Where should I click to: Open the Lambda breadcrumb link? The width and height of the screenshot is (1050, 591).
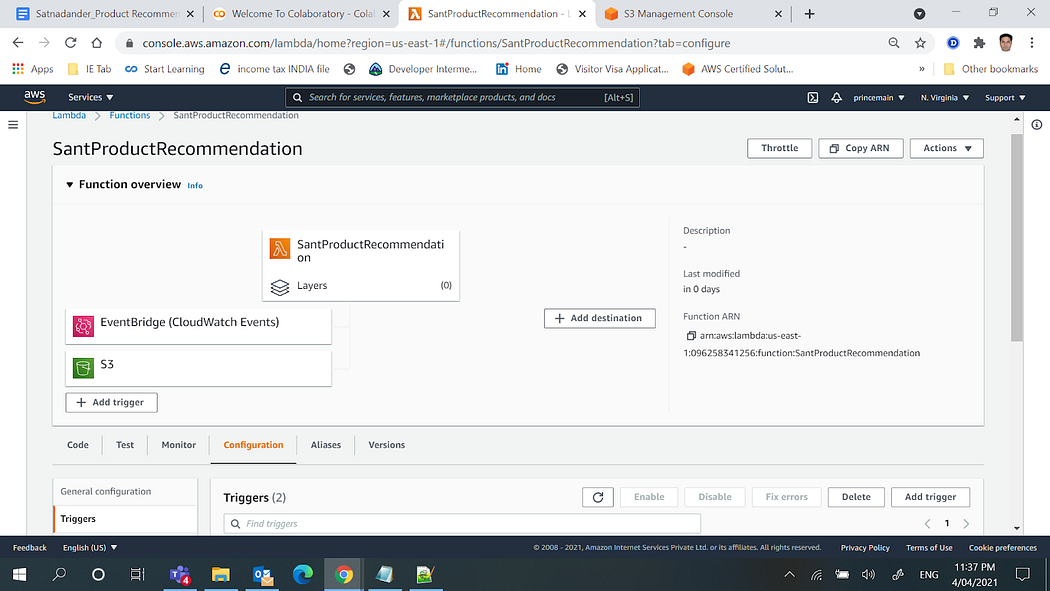tap(69, 115)
